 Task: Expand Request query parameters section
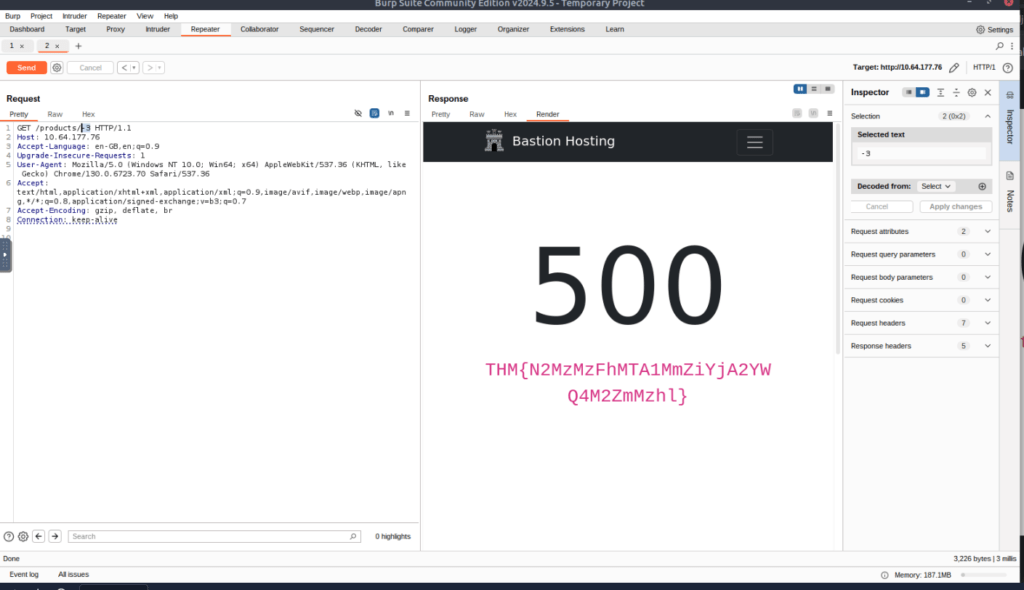[x=921, y=254]
